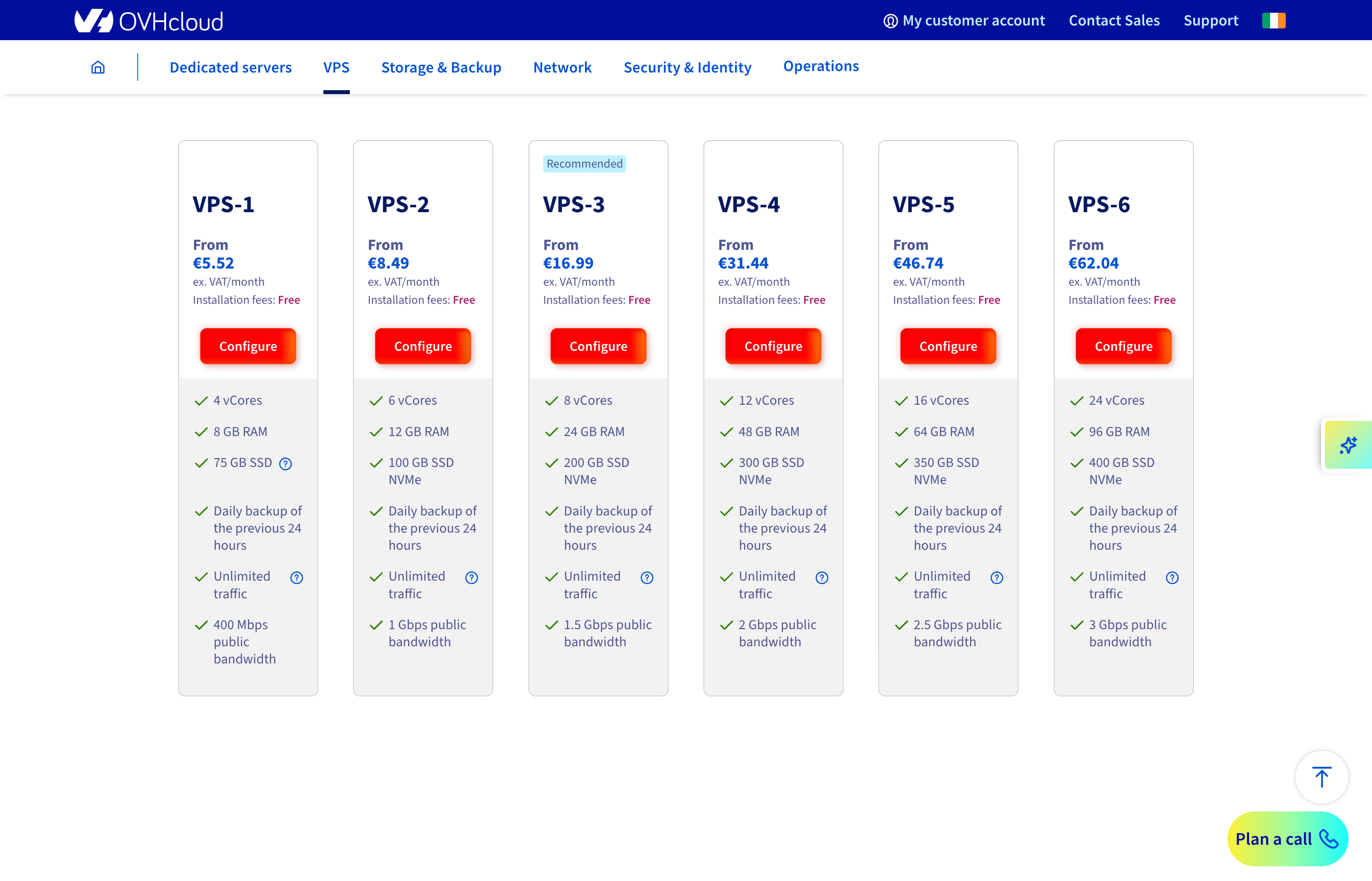Click the VPS-5 heading
The image size is (1372, 881).
924,204
